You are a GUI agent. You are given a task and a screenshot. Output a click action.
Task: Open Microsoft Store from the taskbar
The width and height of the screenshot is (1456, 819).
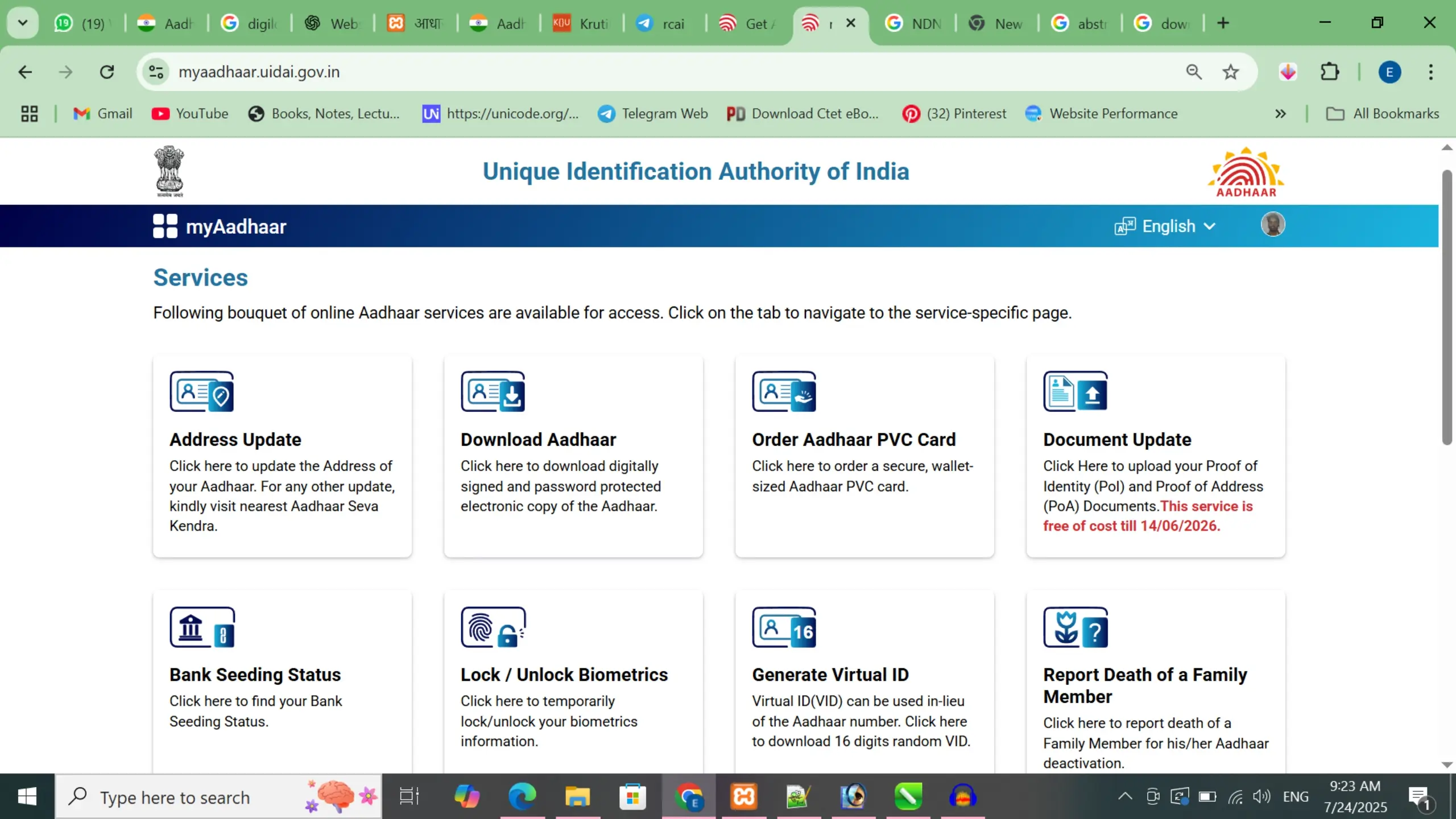click(632, 796)
